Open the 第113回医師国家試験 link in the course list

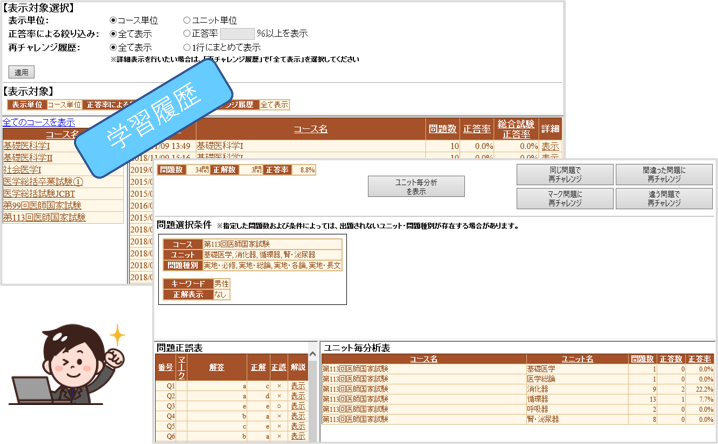(44, 216)
